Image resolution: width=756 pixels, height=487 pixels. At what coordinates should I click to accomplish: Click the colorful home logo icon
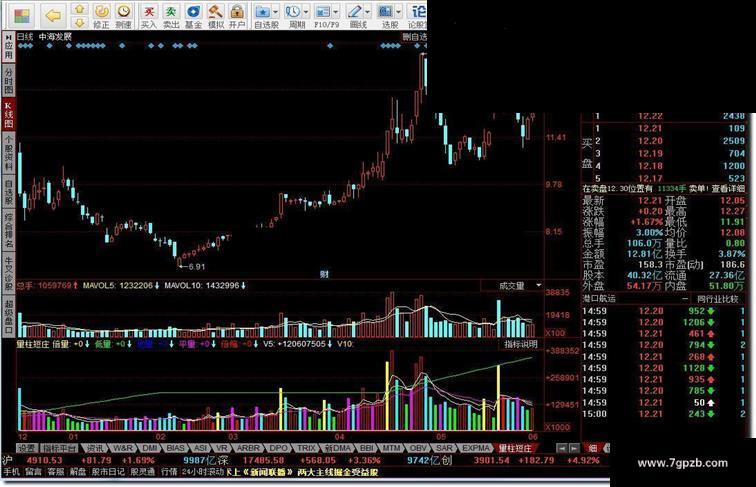click(x=21, y=16)
